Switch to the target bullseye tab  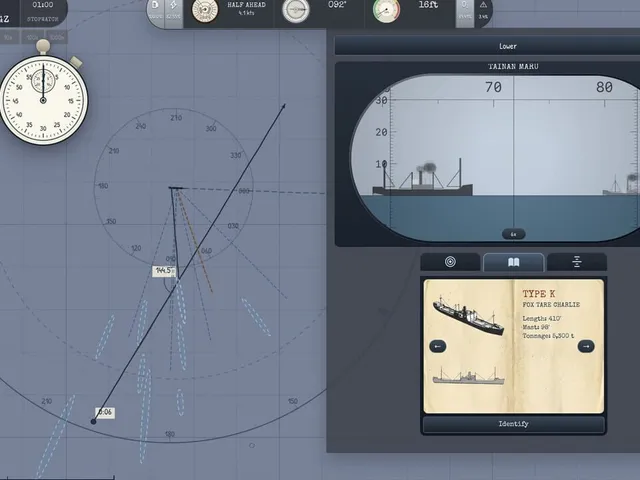(x=450, y=262)
